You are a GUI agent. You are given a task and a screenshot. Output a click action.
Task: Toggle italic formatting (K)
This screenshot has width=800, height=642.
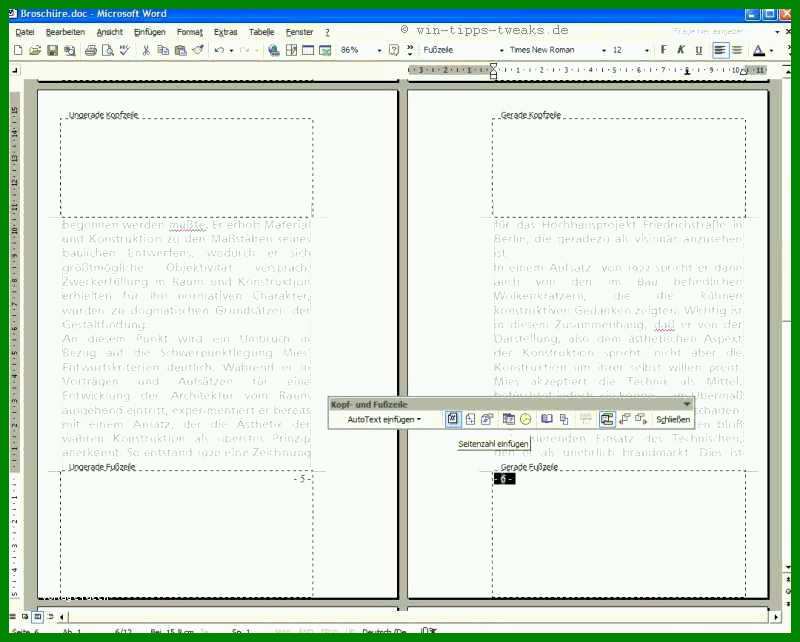pos(681,50)
